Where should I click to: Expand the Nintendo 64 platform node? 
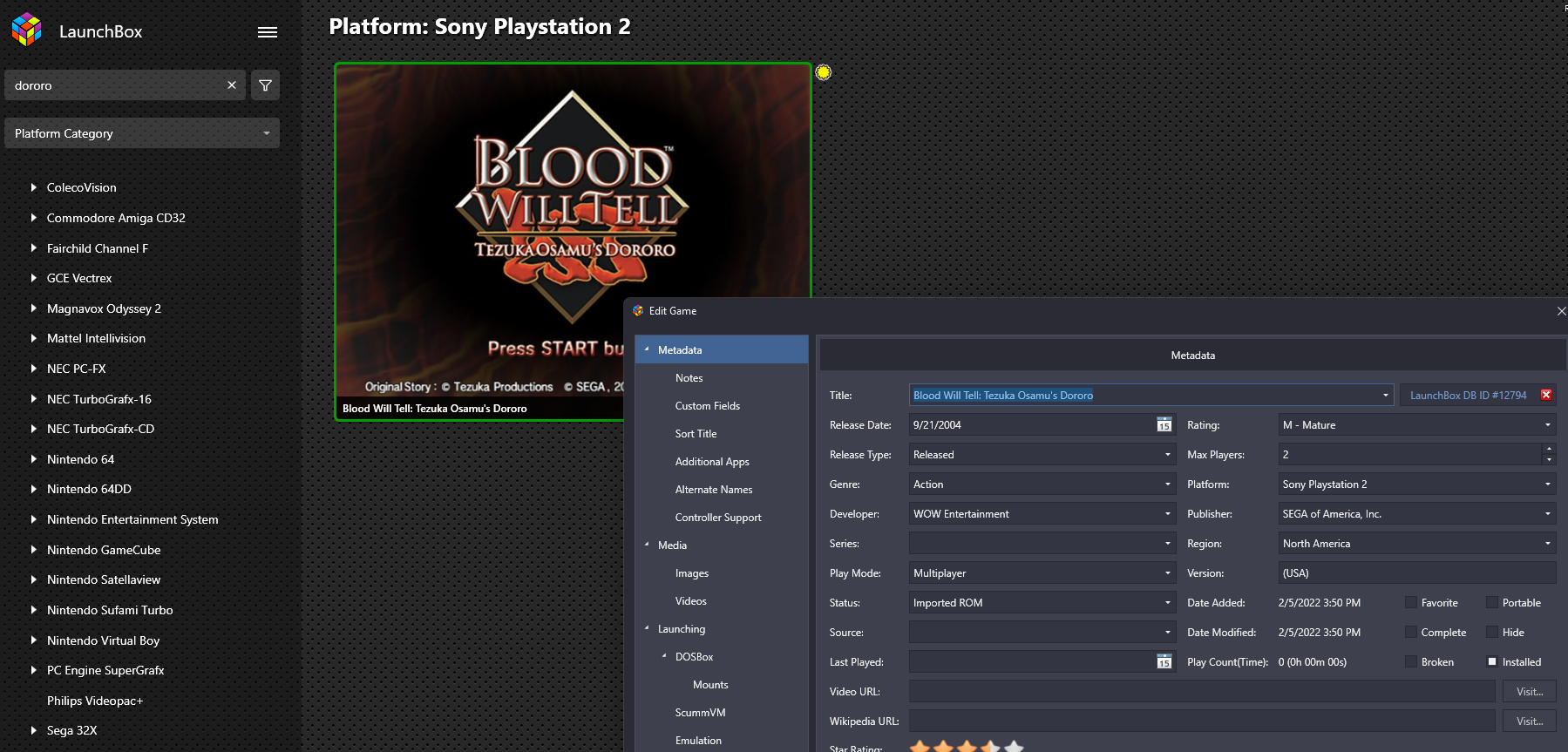(x=33, y=459)
